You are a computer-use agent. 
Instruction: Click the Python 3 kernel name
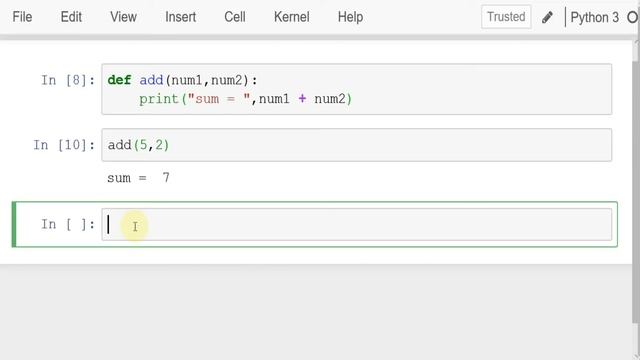[594, 18]
